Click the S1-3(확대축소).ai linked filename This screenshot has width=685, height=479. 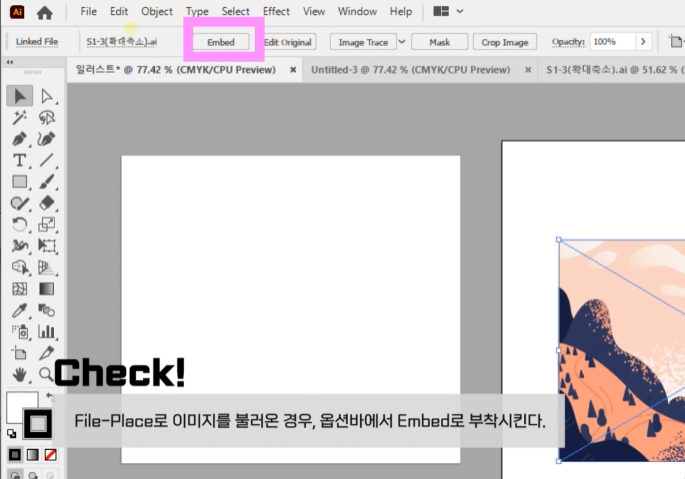[122, 42]
